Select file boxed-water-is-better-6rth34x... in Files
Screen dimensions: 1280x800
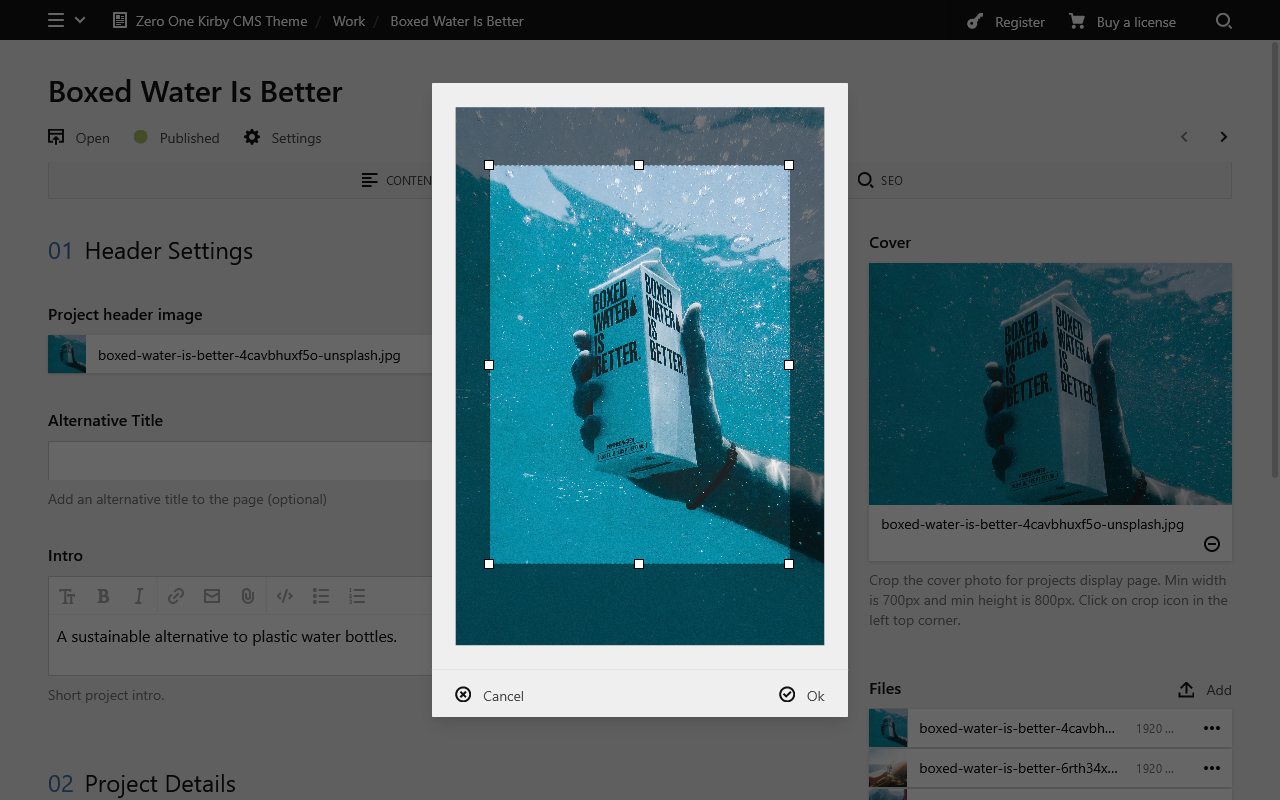[1018, 768]
